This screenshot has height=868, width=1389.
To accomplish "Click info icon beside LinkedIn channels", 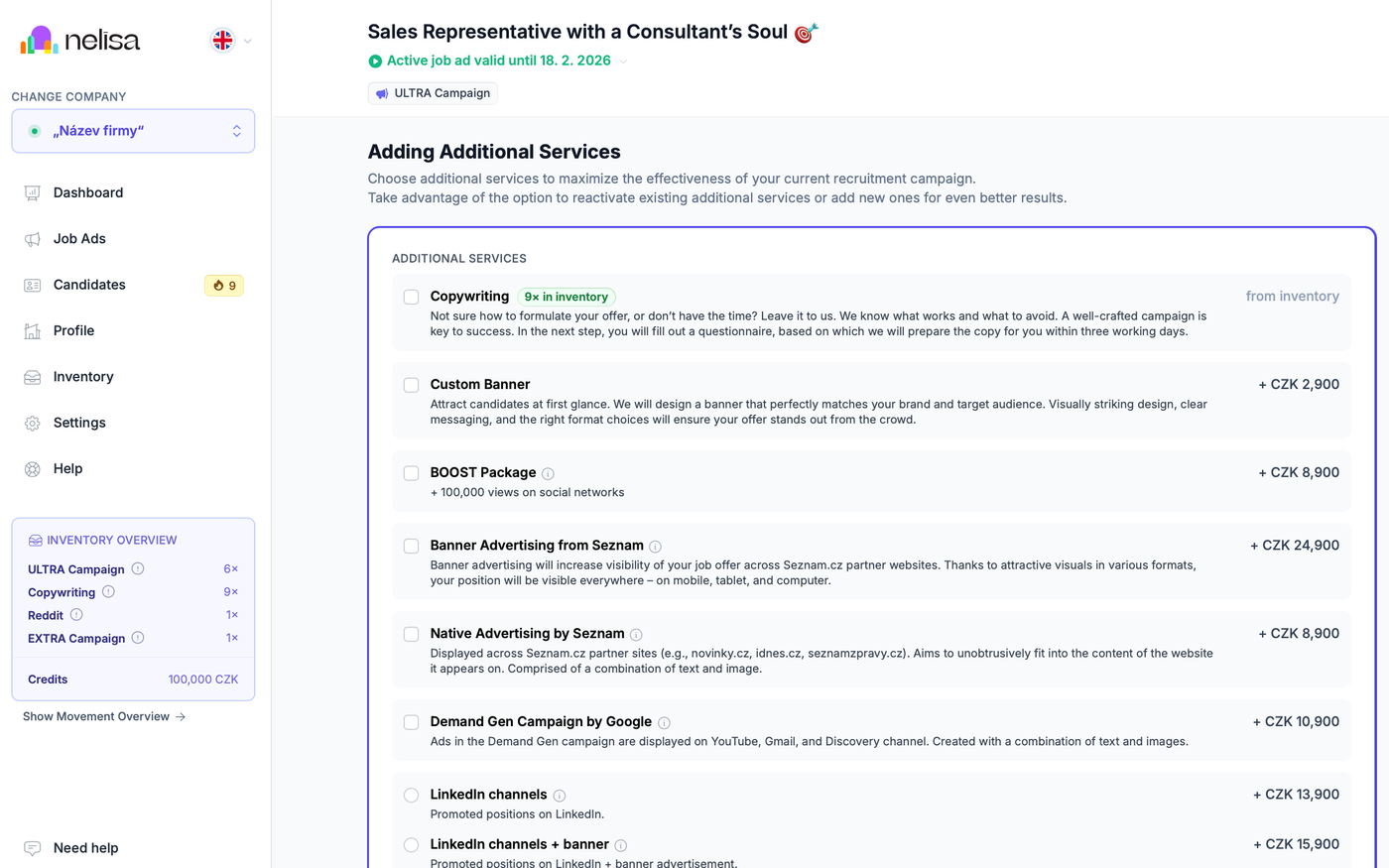I will pyautogui.click(x=560, y=796).
